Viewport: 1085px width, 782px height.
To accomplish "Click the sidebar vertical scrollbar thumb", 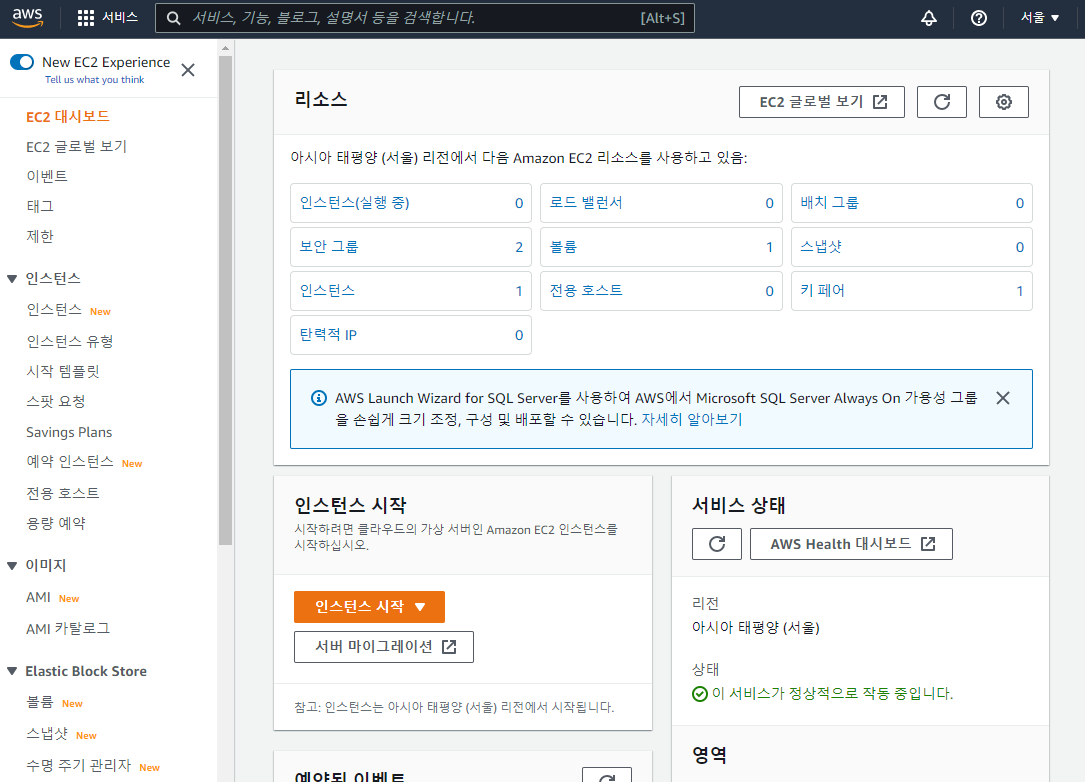I will click(225, 300).
